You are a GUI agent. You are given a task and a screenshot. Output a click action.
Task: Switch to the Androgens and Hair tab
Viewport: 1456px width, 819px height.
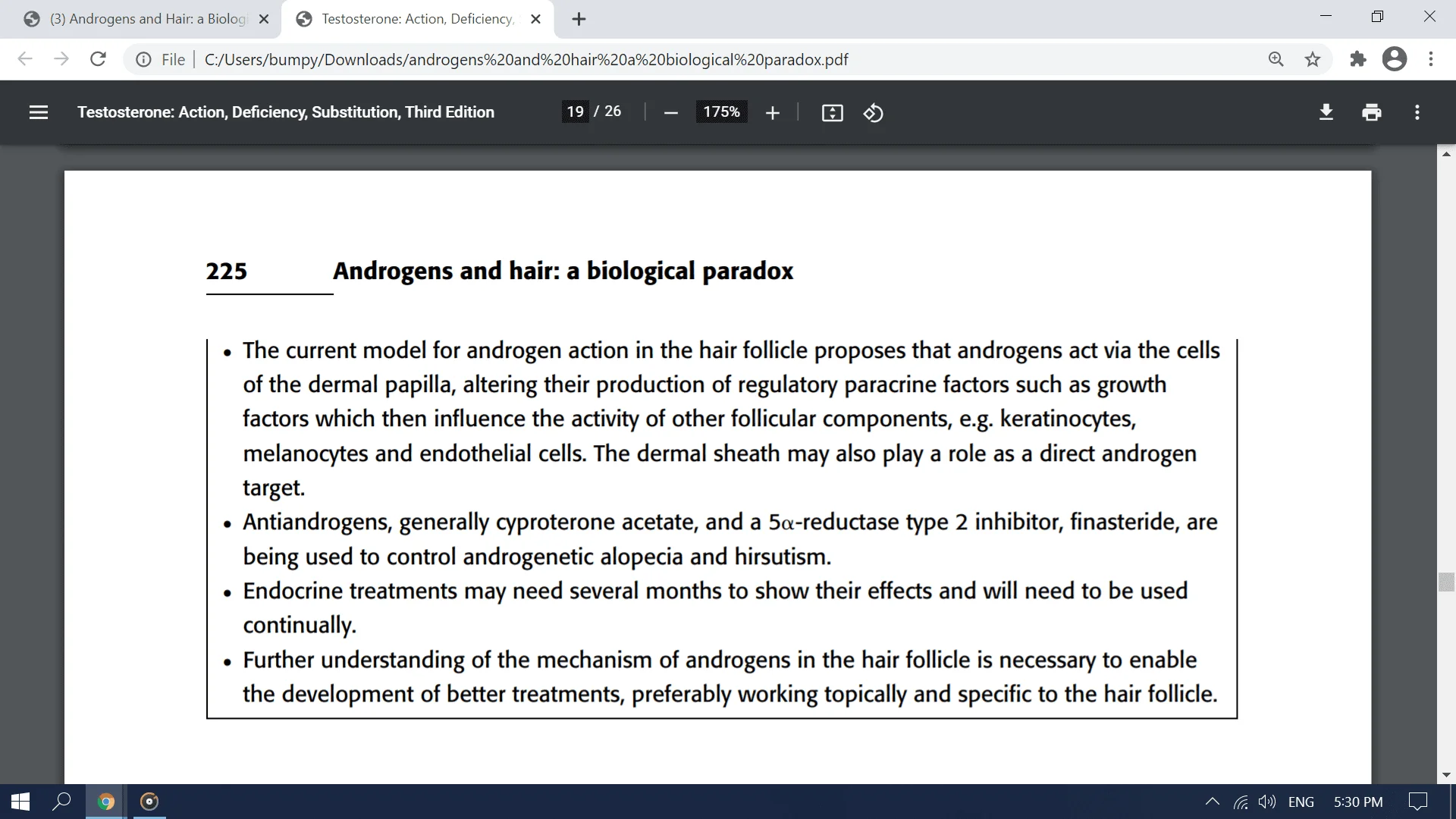tap(140, 19)
